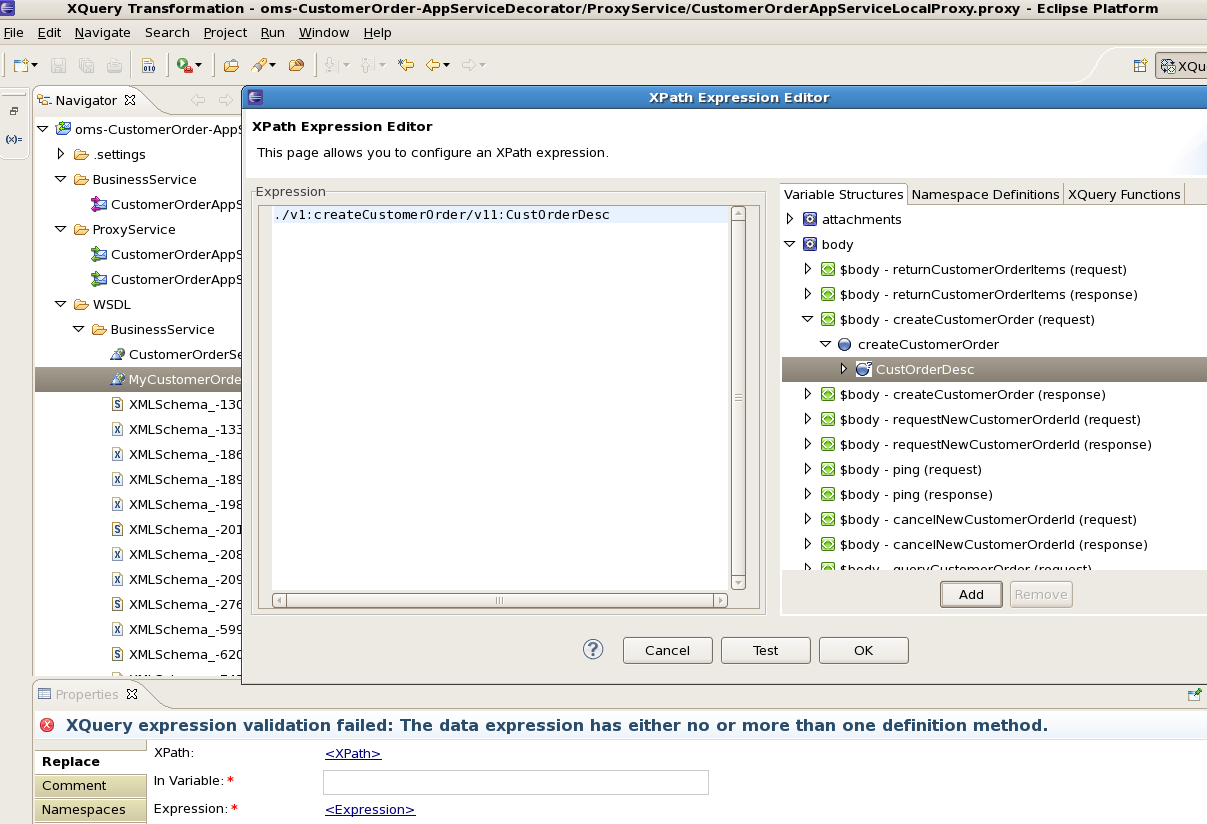
Task: Click the (x)= variables icon on left strip
Action: tap(14, 139)
